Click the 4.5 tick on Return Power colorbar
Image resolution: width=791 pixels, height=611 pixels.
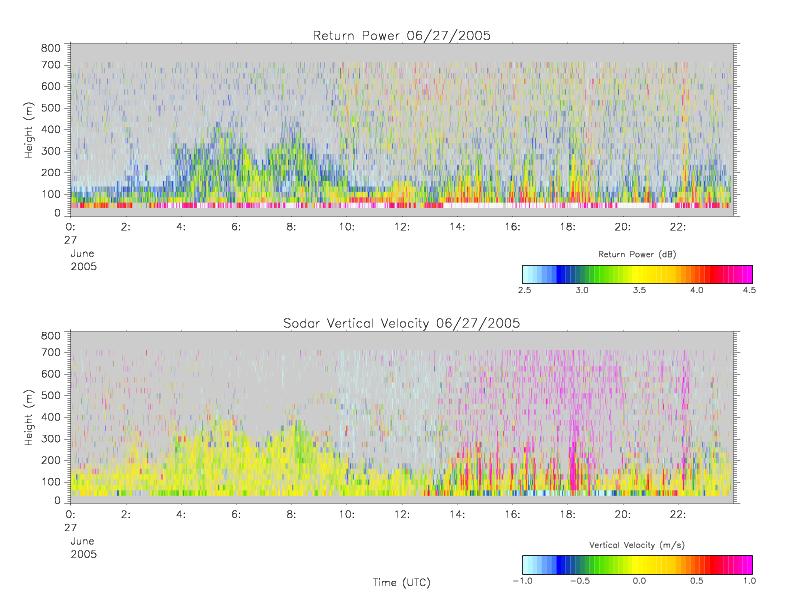(x=749, y=290)
